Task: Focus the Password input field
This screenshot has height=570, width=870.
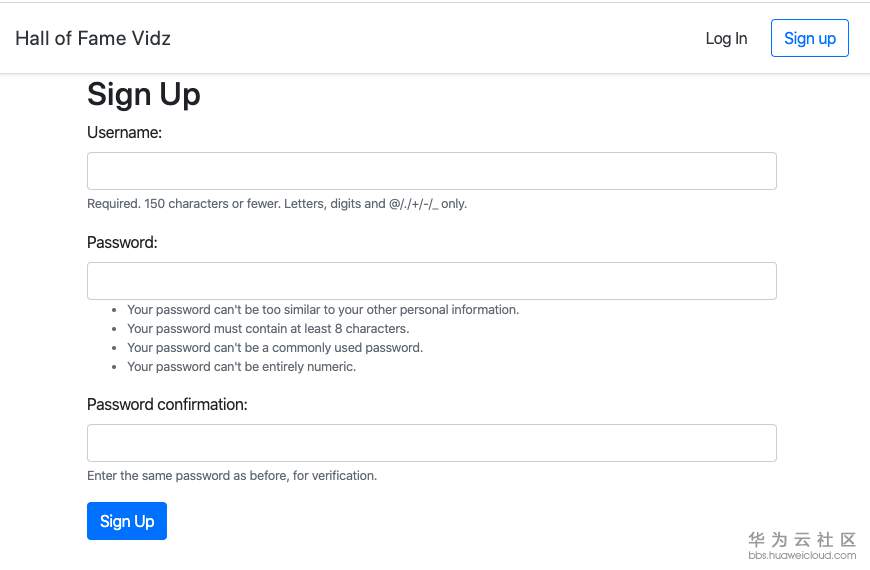Action: pyautogui.click(x=431, y=281)
